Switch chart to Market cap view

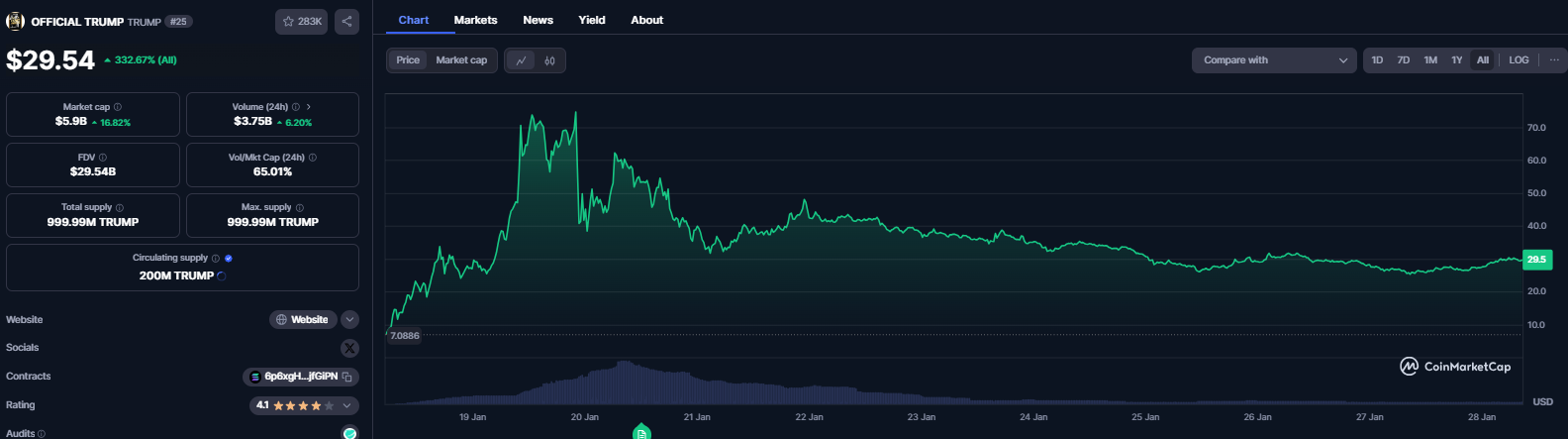pos(461,60)
